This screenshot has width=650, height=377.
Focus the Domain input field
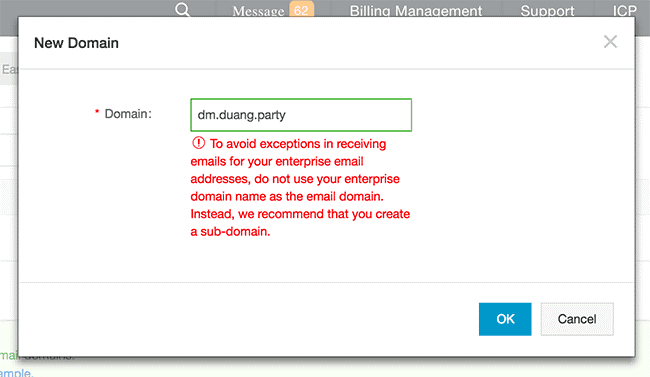point(301,115)
